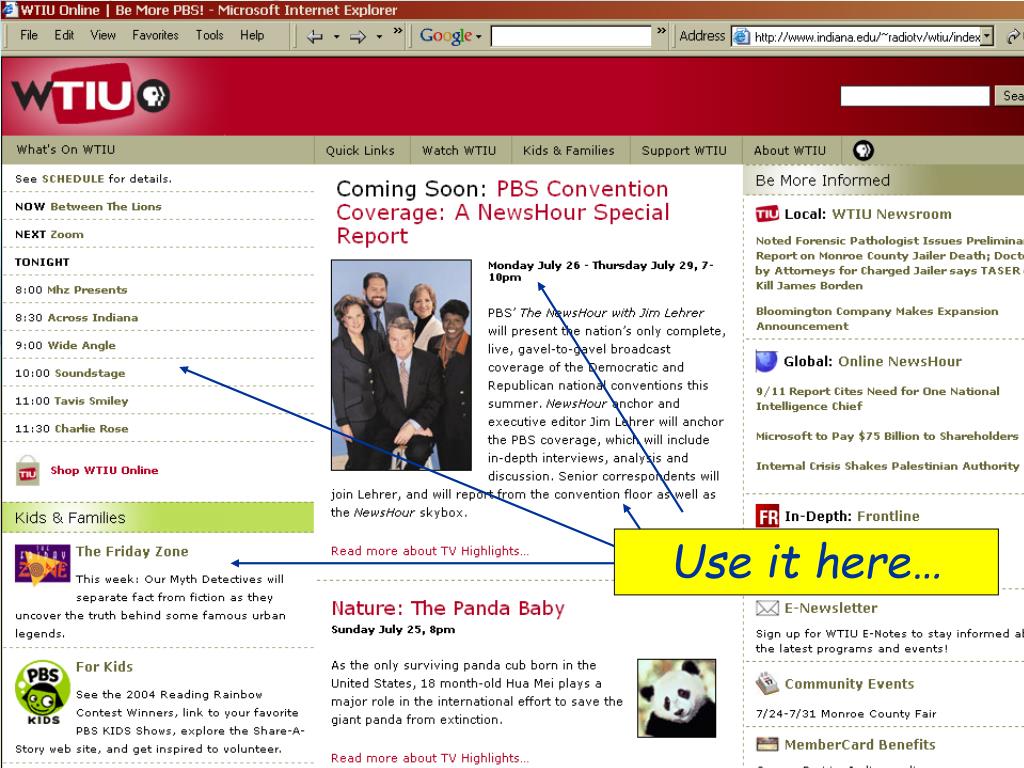Click the NewsHour anchors group photo
The width and height of the screenshot is (1024, 768).
[401, 365]
